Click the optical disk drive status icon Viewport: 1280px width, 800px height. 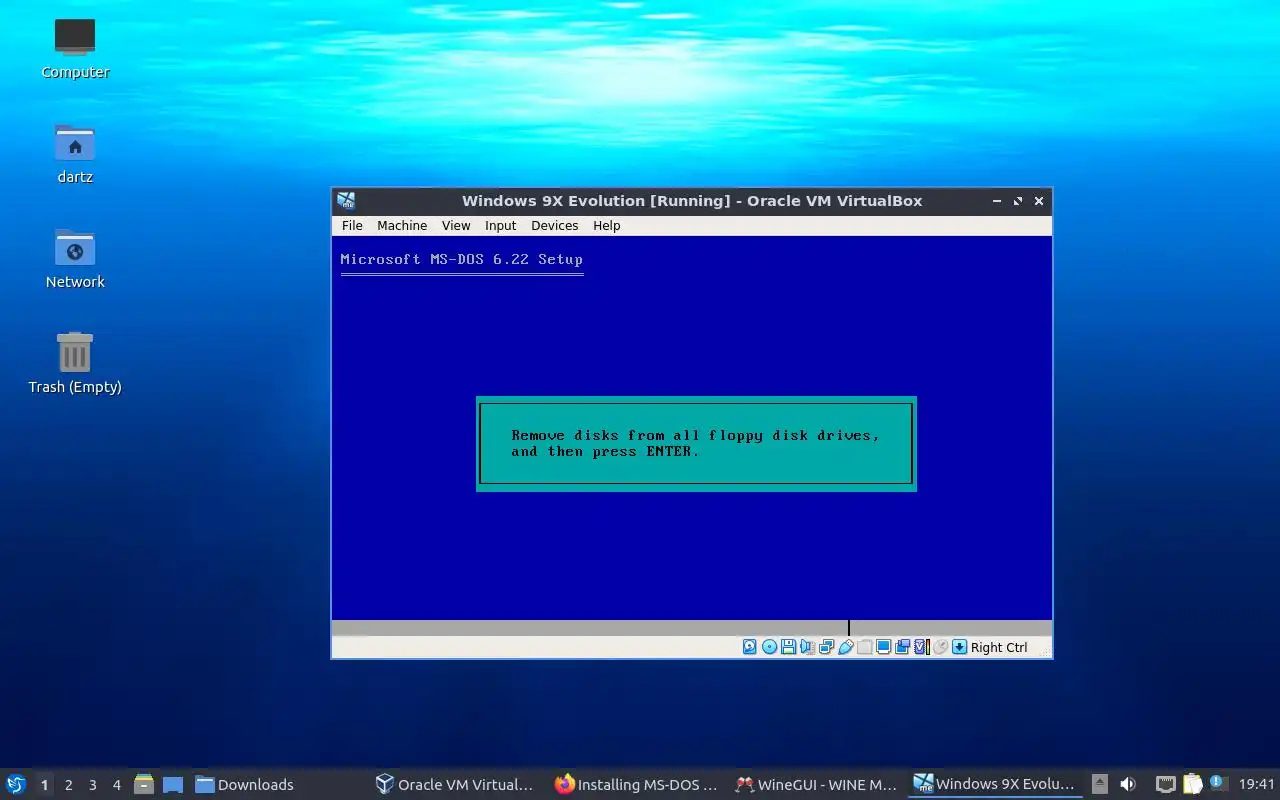click(x=769, y=647)
